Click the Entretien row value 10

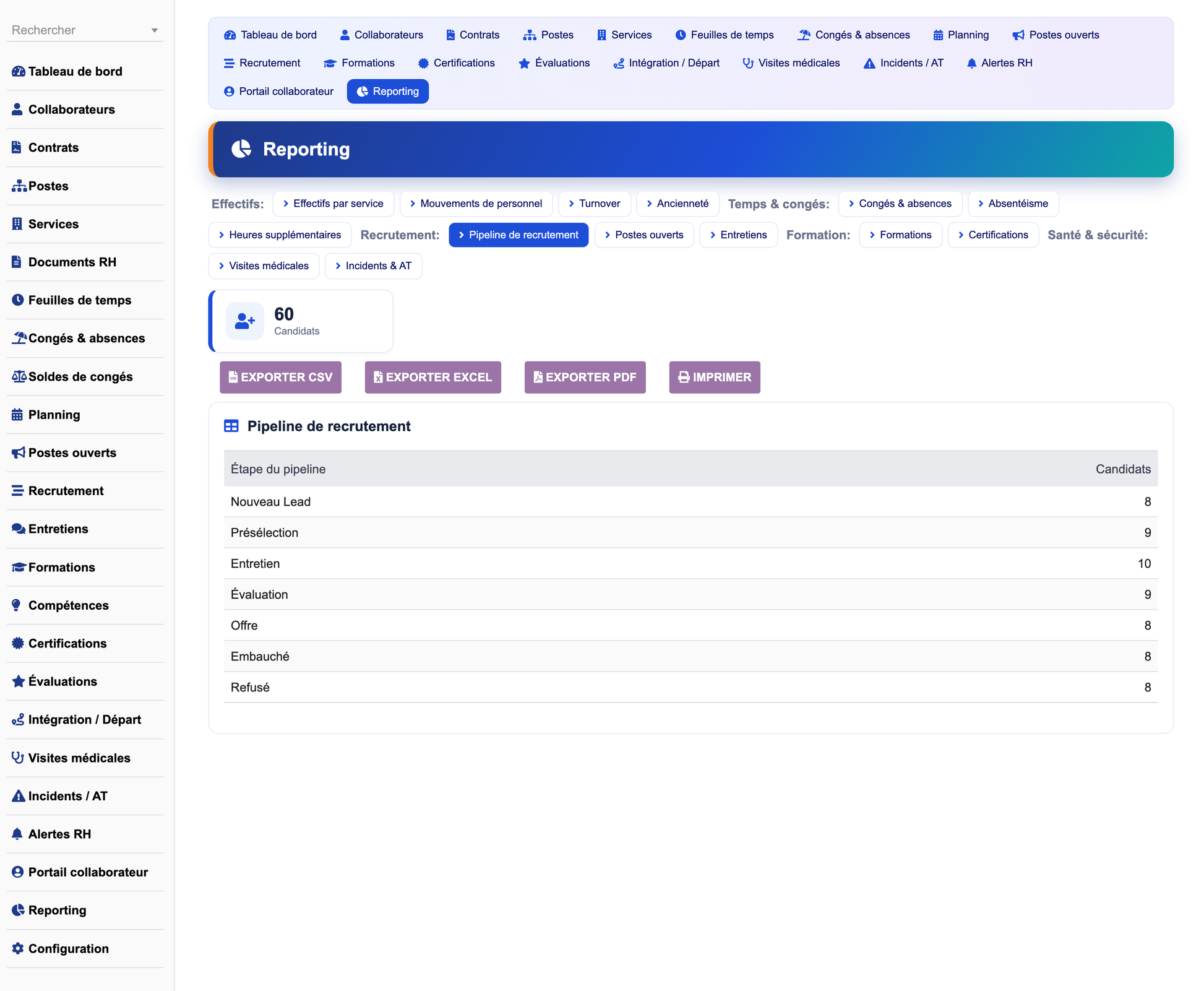[1145, 564]
